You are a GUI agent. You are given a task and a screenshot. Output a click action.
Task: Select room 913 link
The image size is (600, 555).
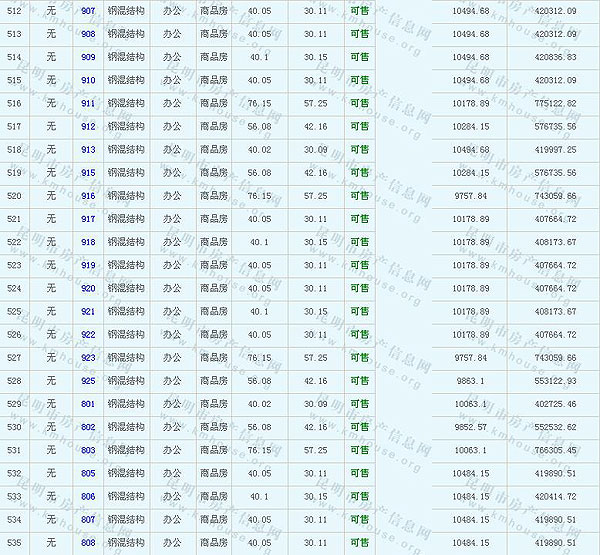88,150
